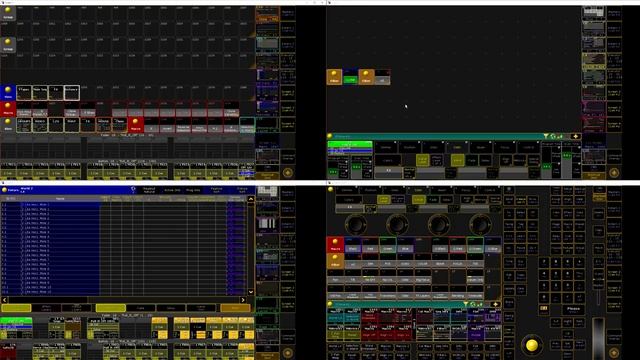Image resolution: width=640 pixels, height=360 pixels.
Task: Click the 0 key on the numeric keypad
Action: pos(544,297)
